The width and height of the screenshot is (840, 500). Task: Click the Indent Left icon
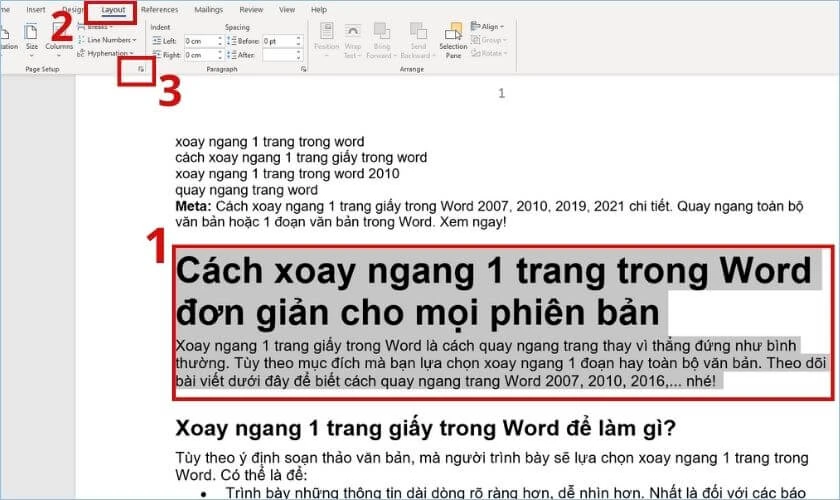pos(156,41)
